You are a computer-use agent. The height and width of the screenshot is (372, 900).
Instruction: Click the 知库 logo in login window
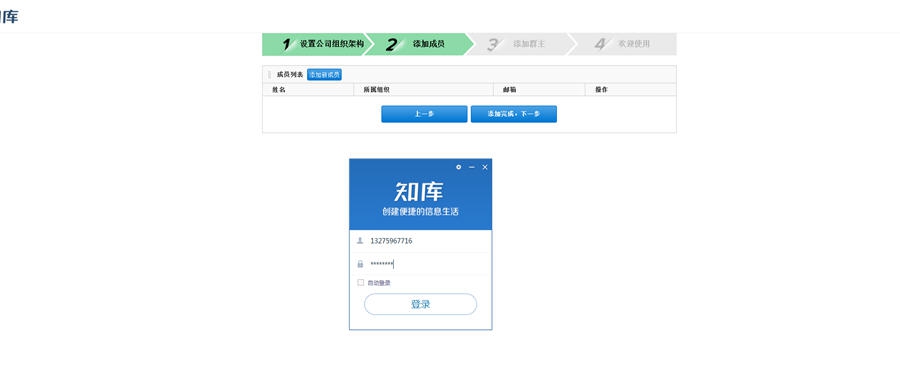[419, 191]
